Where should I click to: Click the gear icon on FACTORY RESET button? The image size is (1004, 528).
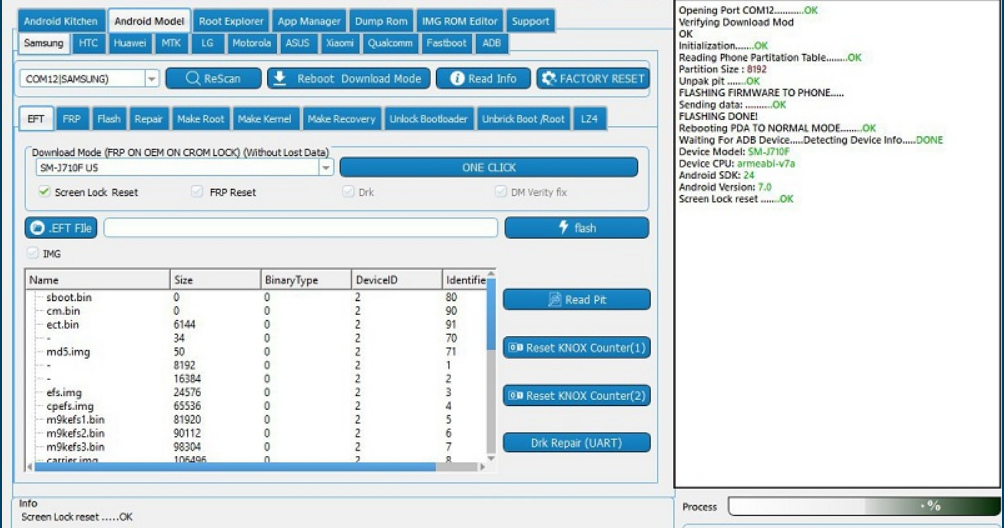tap(549, 78)
